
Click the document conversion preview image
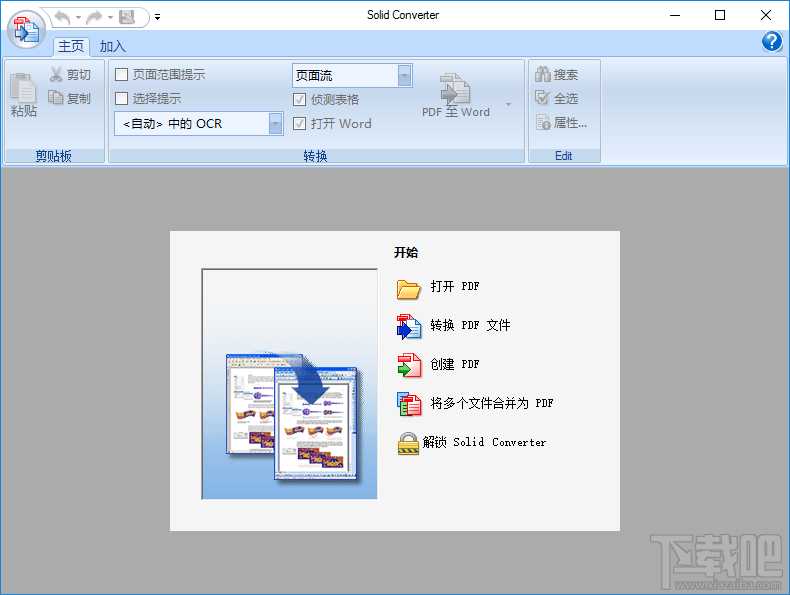click(290, 384)
